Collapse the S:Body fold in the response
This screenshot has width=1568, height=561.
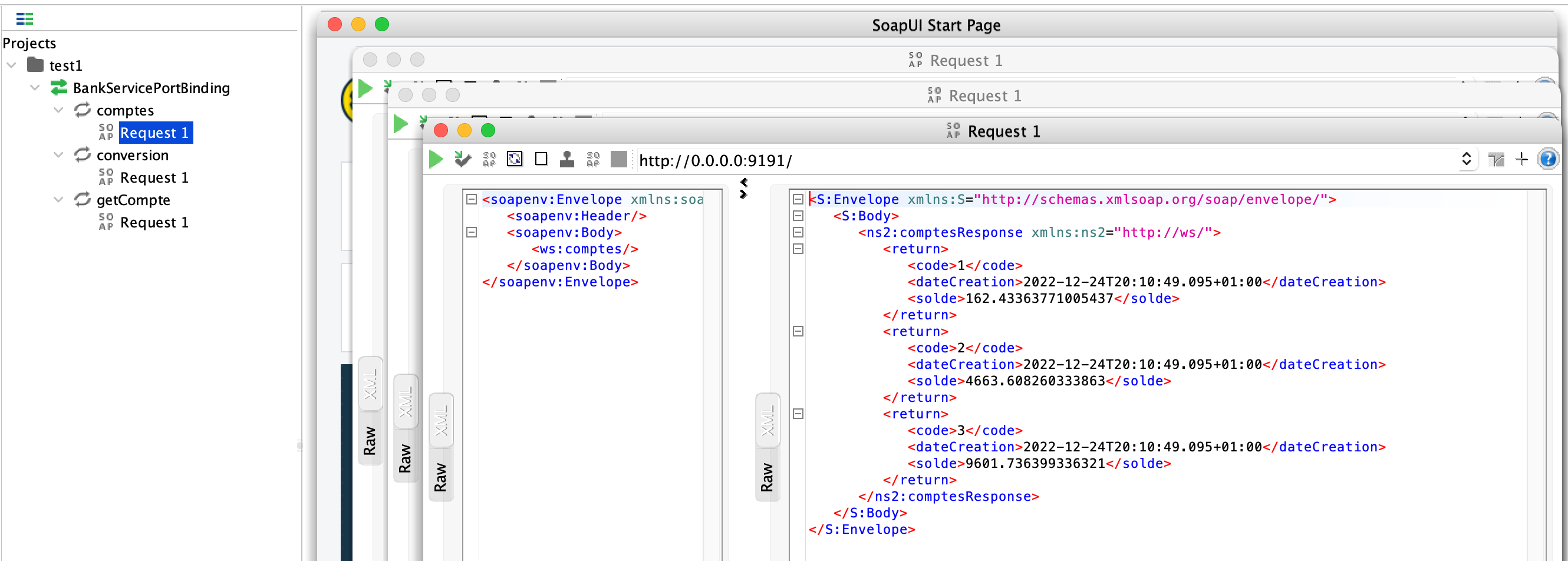click(798, 216)
